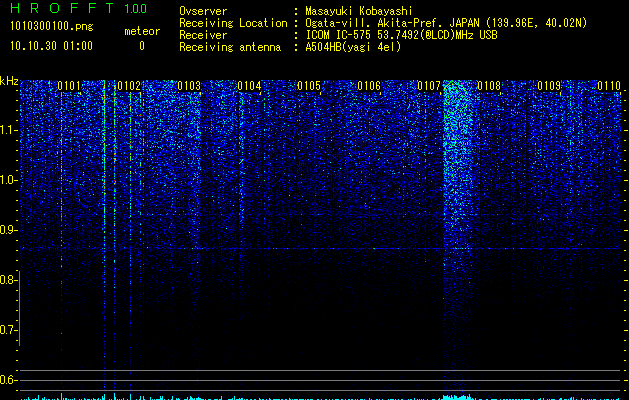
Task: Click the 0103 time marker
Action: coord(189,86)
